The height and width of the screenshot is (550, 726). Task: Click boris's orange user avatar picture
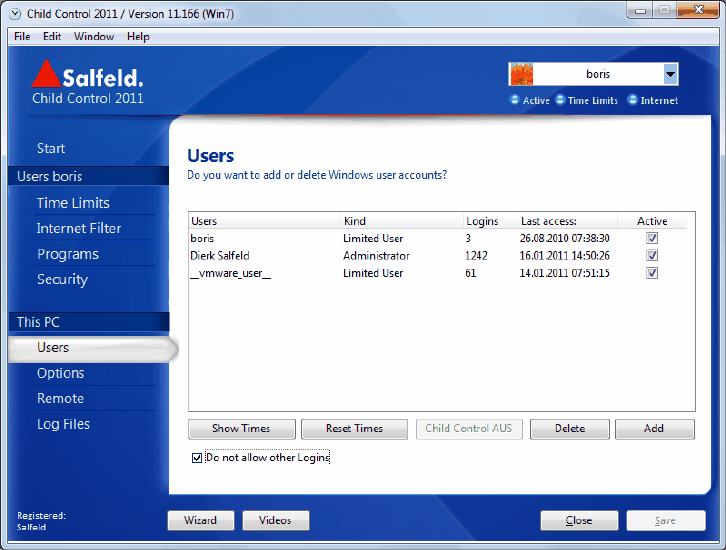521,74
